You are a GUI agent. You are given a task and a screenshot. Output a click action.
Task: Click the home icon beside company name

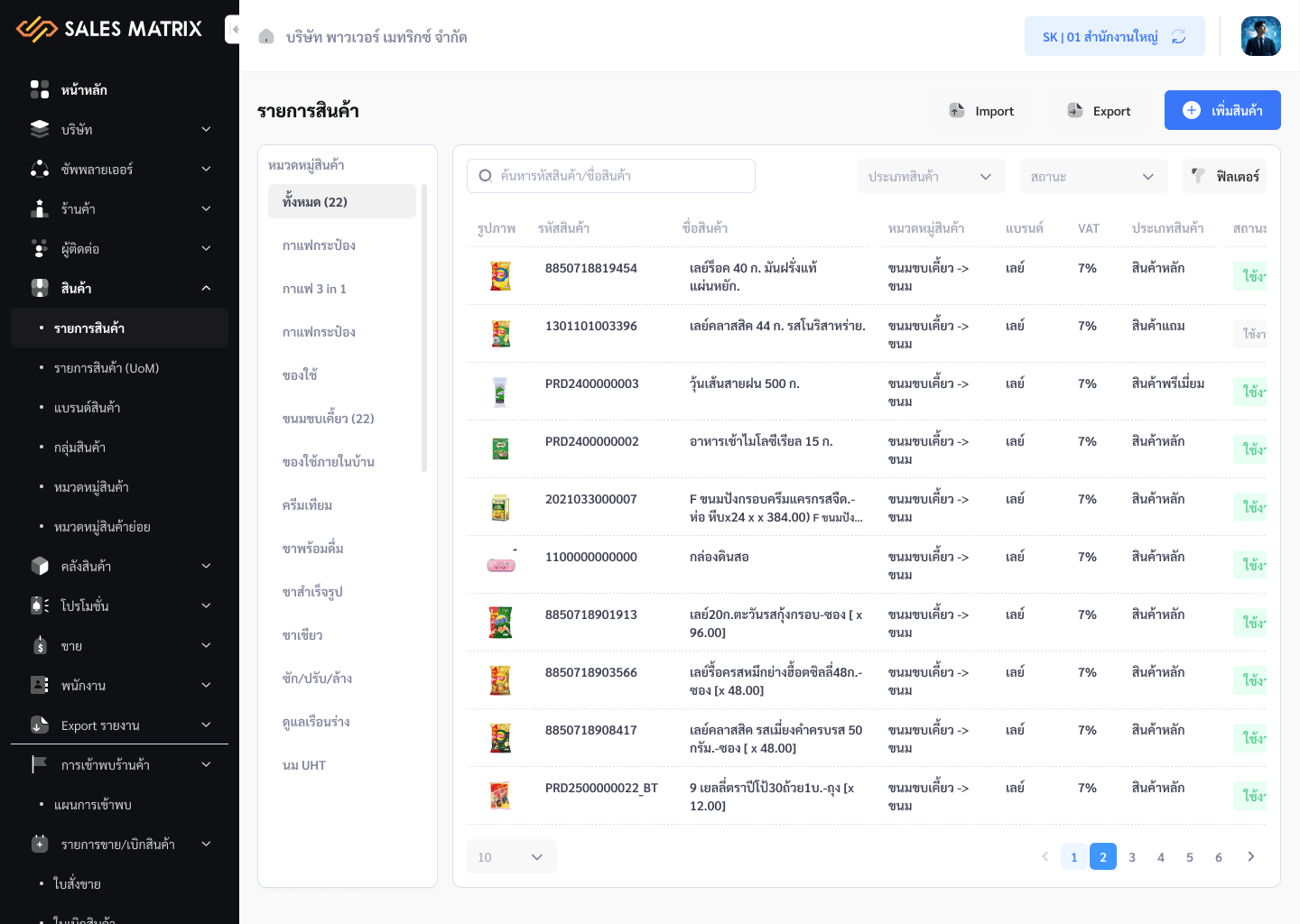coord(266,37)
